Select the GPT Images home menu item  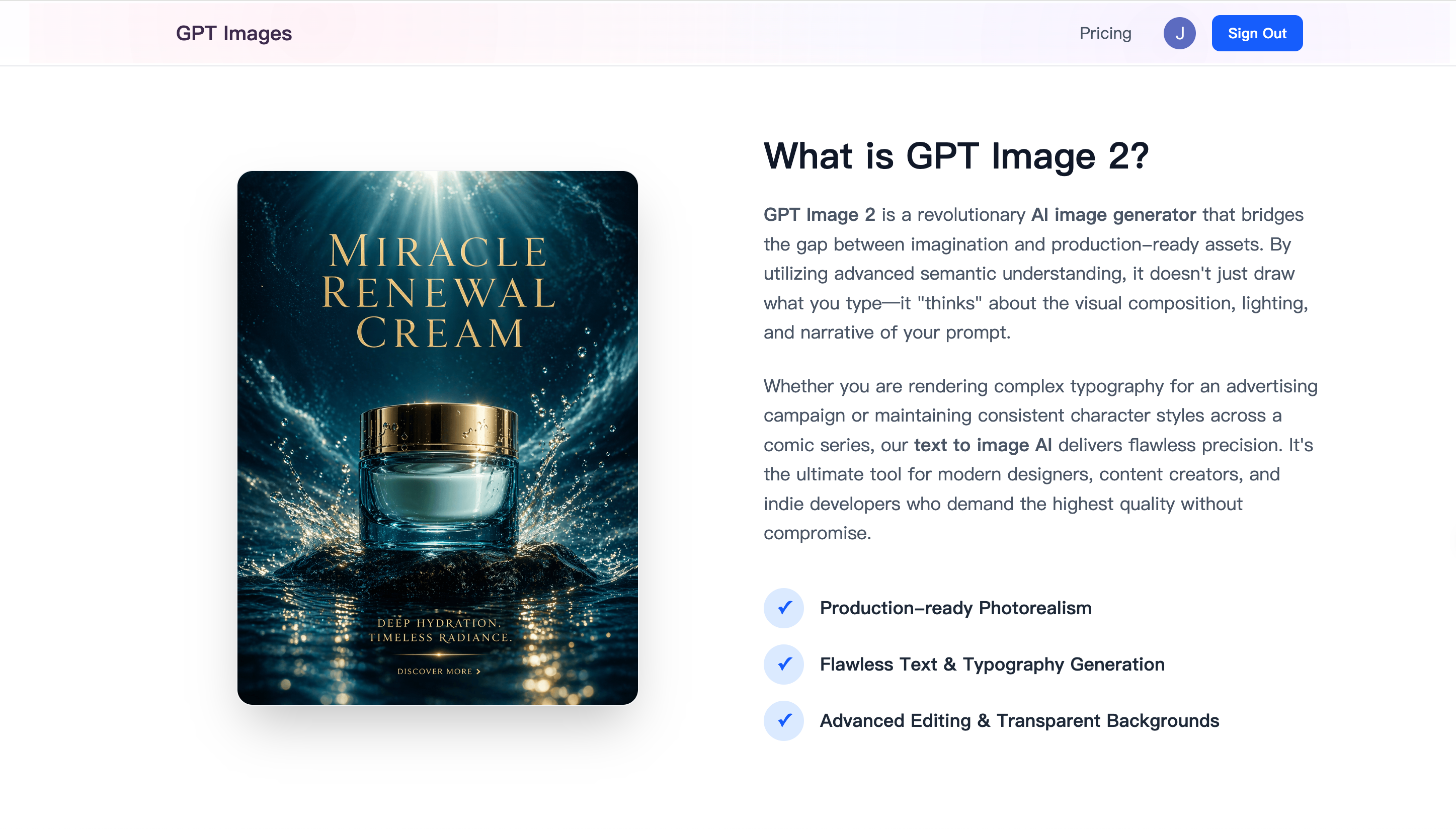[233, 33]
